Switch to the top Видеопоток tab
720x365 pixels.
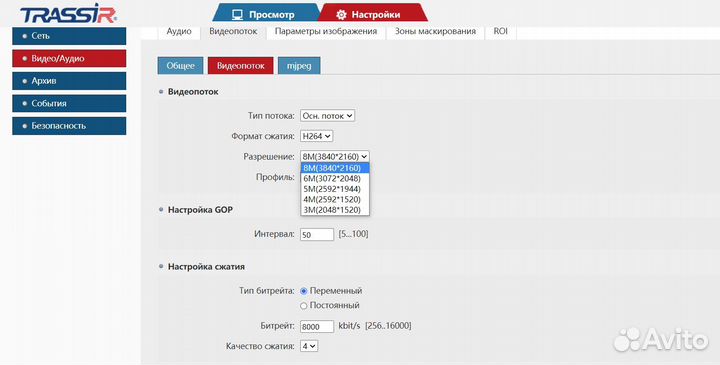pyautogui.click(x=233, y=32)
